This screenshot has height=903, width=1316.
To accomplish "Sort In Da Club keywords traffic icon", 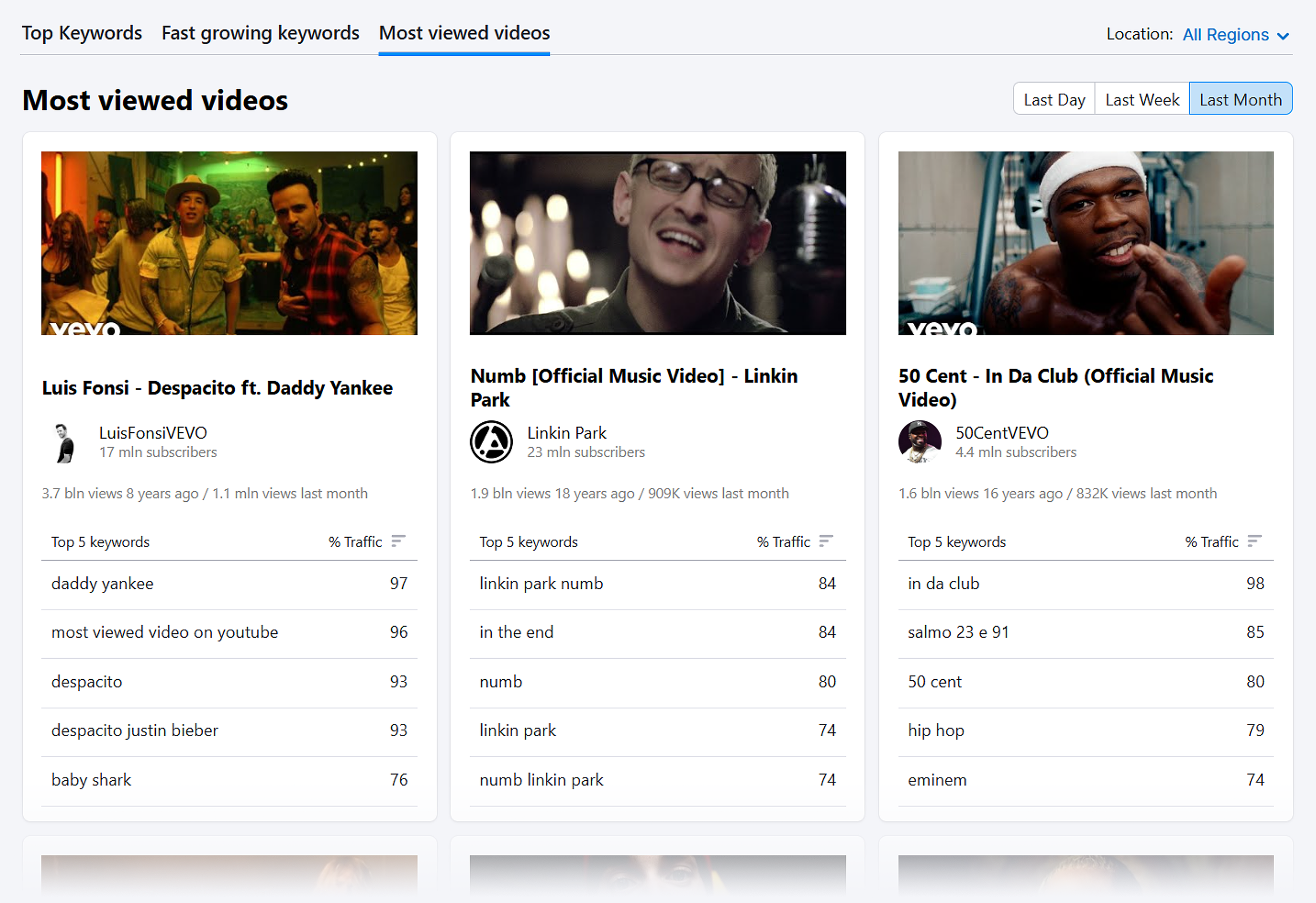I will point(1254,541).
